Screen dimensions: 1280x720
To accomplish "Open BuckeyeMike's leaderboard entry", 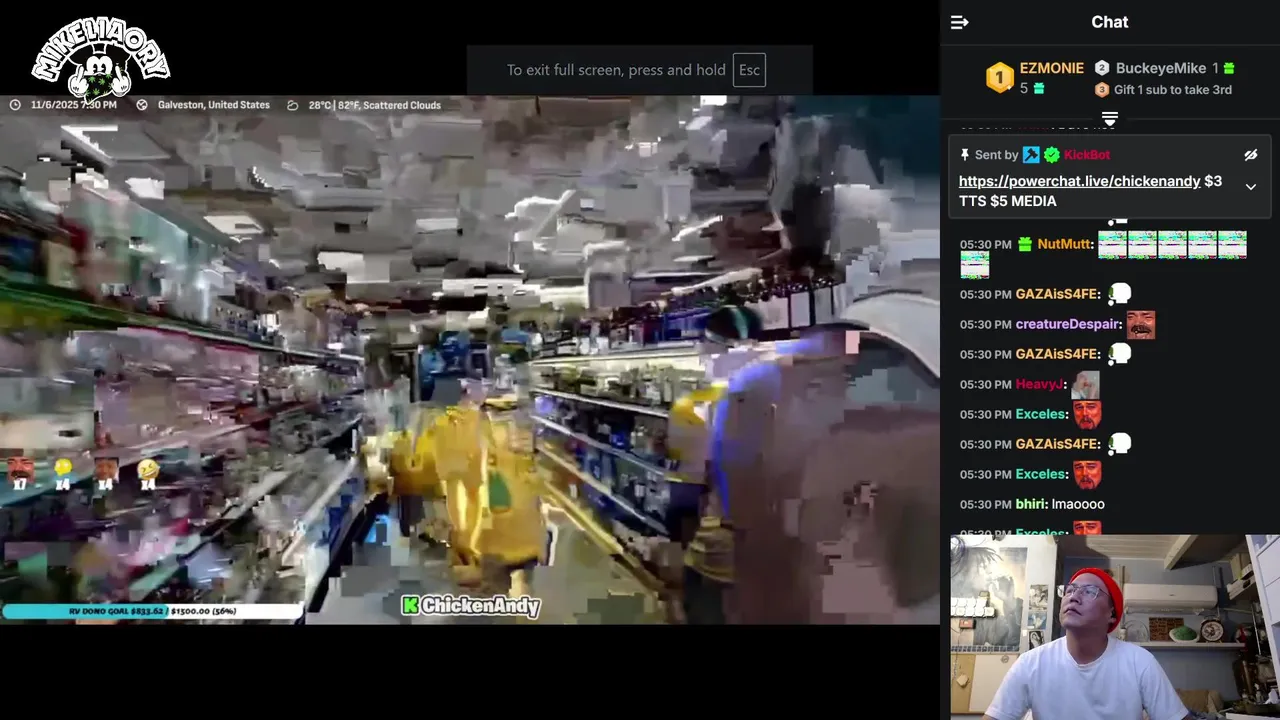I will [1160, 68].
